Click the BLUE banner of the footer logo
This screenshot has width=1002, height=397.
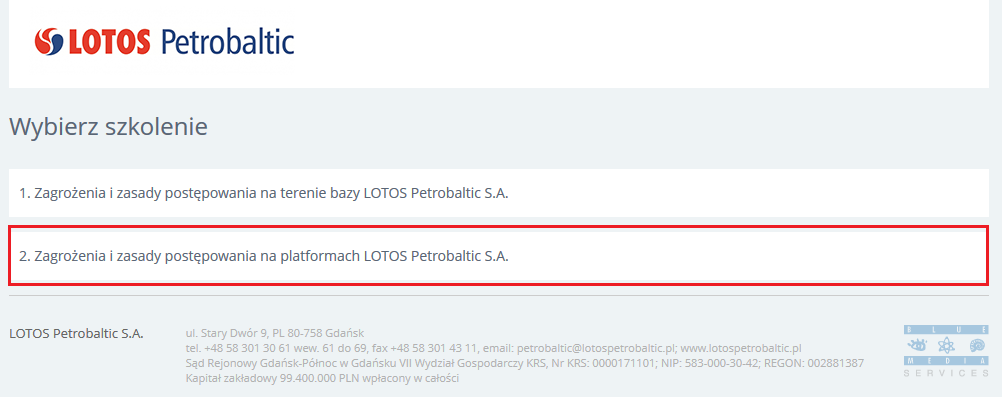coord(946,329)
